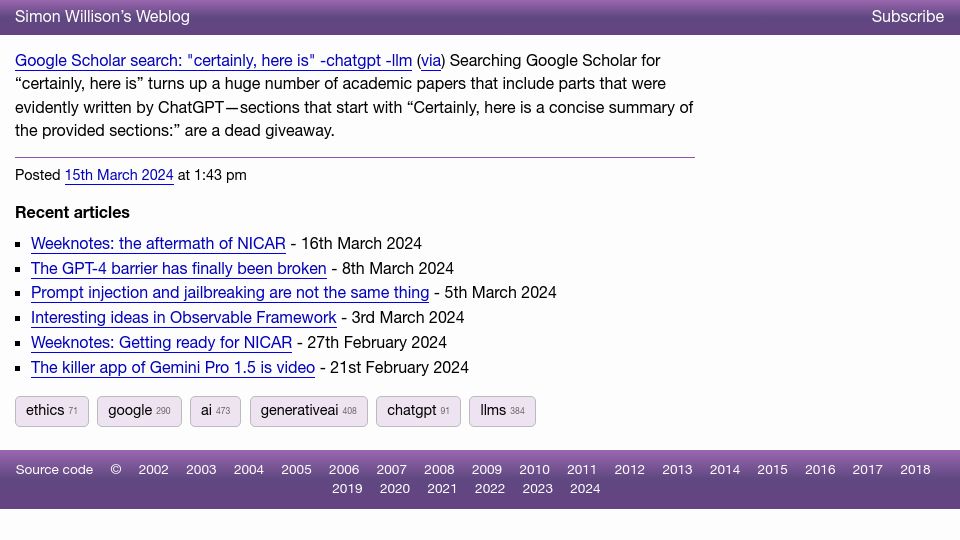The width and height of the screenshot is (960, 540).
Task: Go to the 2024 archive
Action: coord(585,489)
